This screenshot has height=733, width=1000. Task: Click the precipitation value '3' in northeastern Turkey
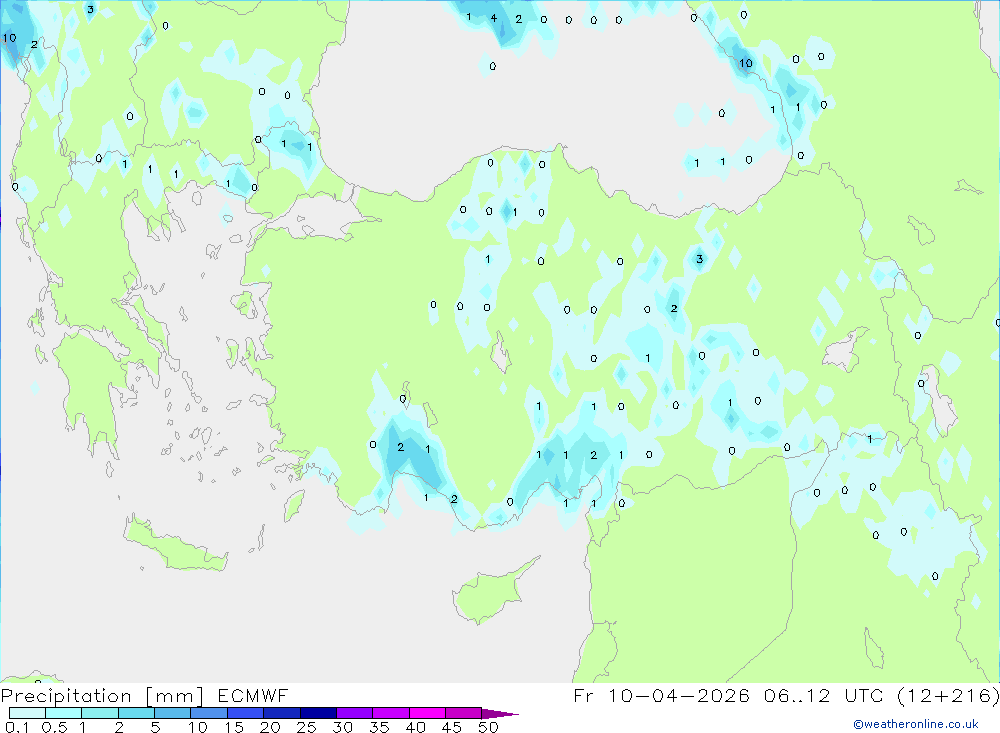(699, 259)
